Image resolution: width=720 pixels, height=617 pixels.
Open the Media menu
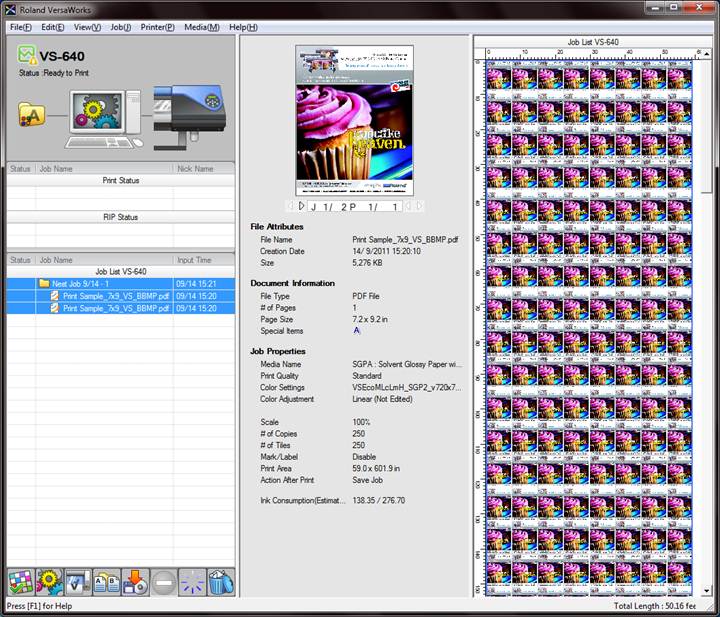click(x=201, y=27)
